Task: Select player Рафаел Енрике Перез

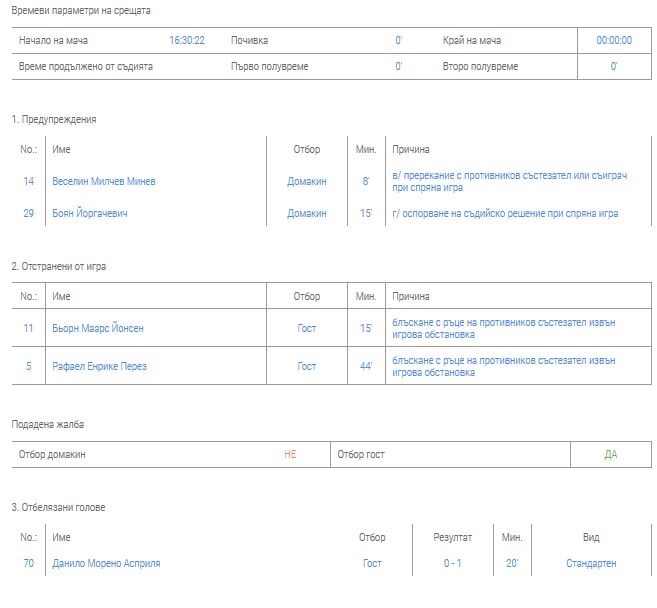Action: pyautogui.click(x=99, y=367)
